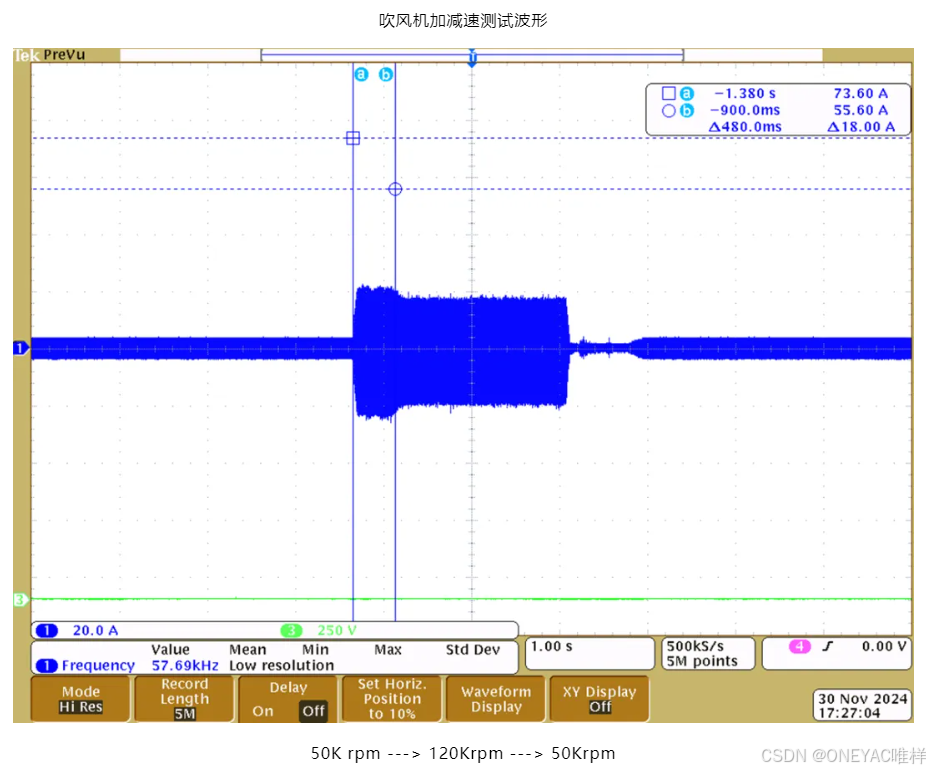Click the Max column header
The height and width of the screenshot is (771, 930).
click(388, 650)
